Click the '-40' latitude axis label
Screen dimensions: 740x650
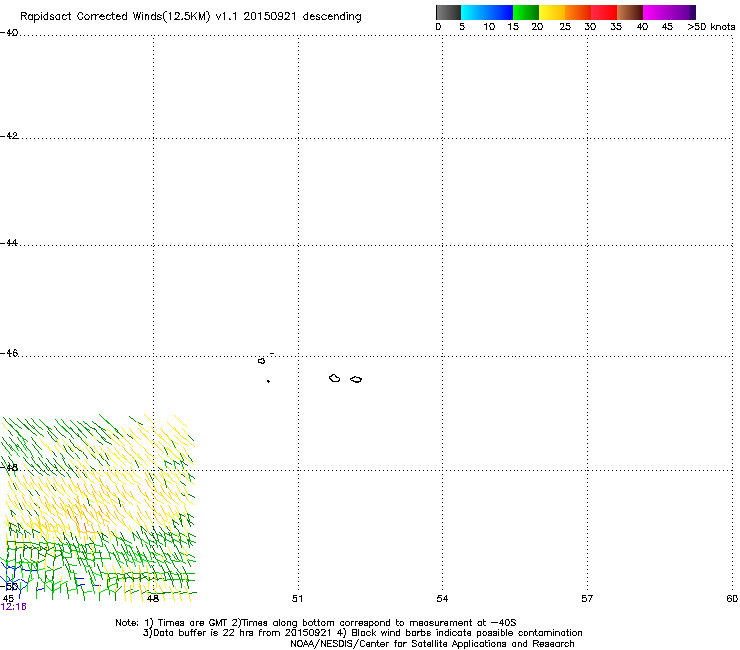coord(9,33)
